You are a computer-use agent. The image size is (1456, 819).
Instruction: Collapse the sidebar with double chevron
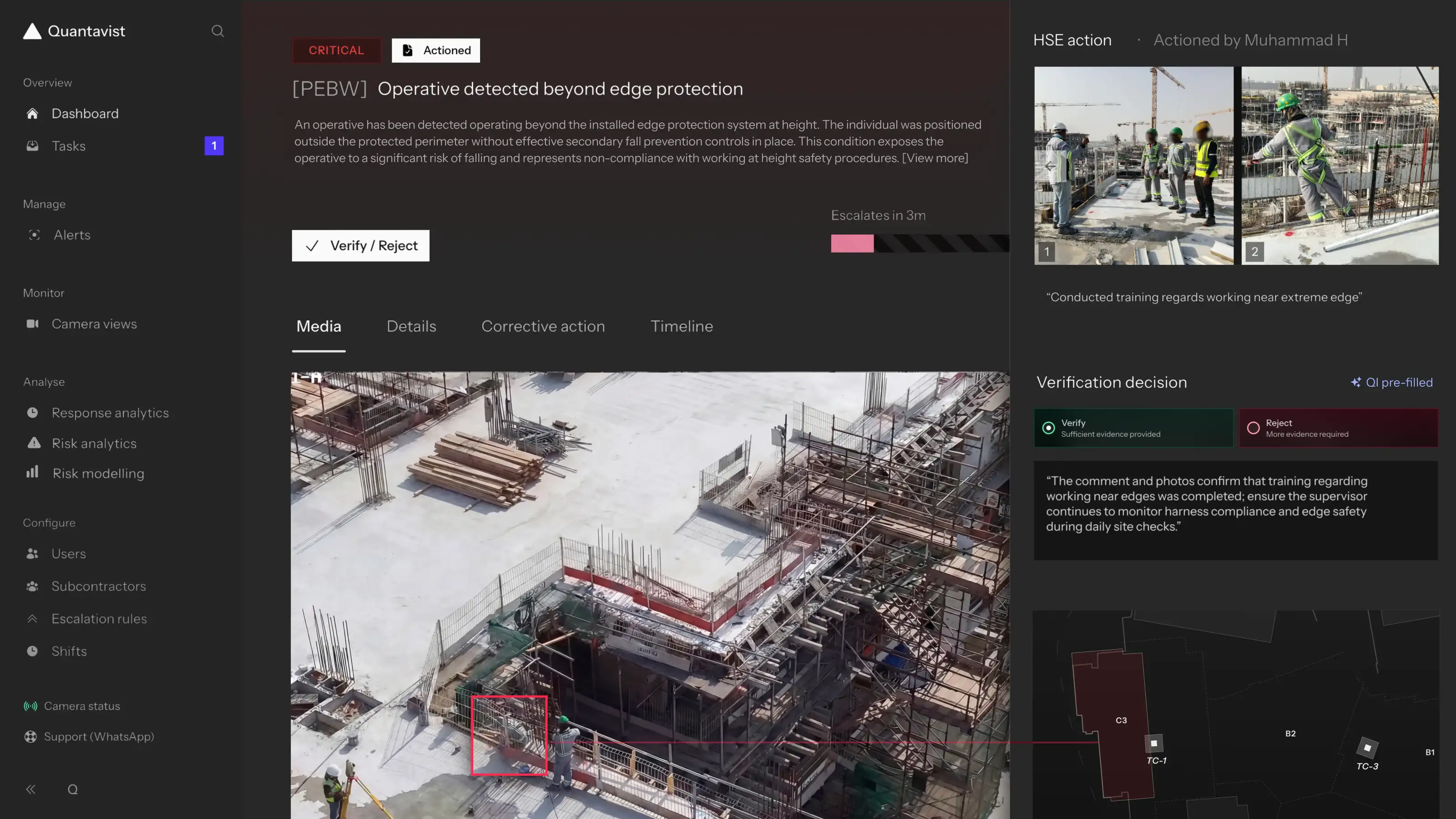pos(30,789)
